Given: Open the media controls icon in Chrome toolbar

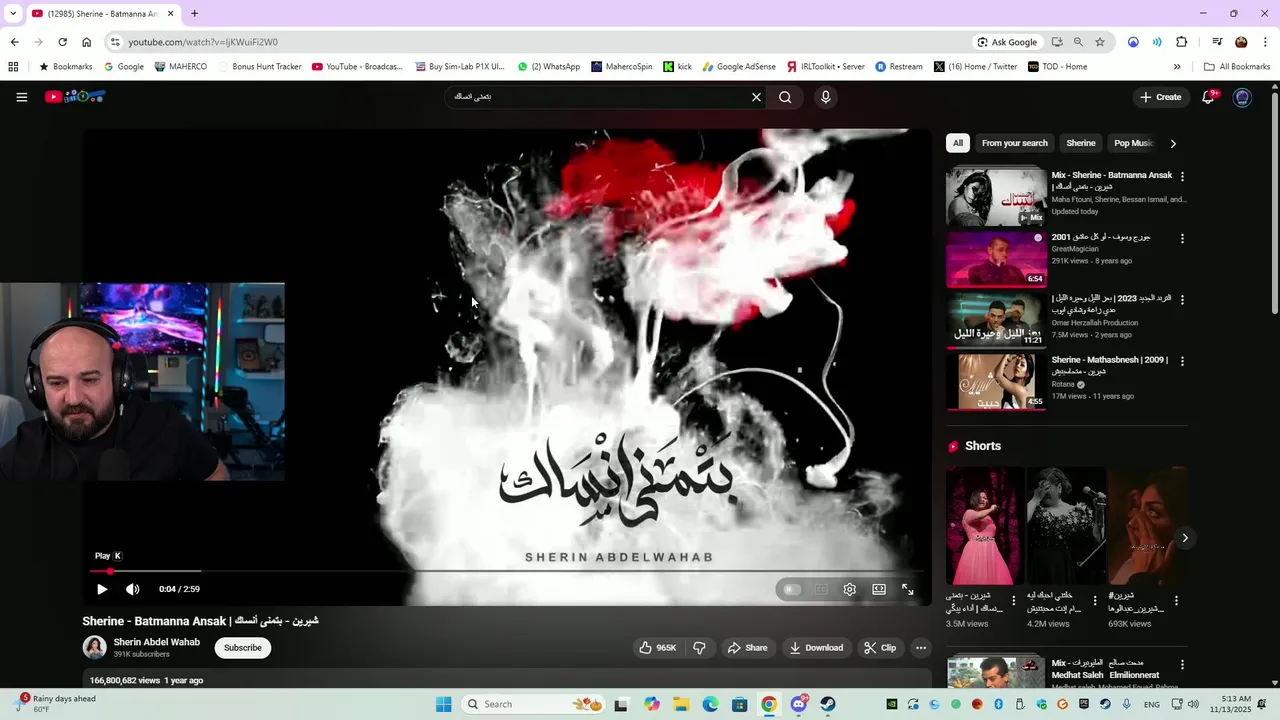Looking at the screenshot, I should pyautogui.click(x=1217, y=42).
